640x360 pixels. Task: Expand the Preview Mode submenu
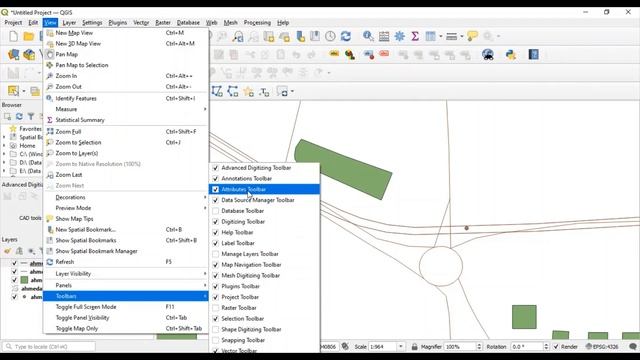click(x=126, y=208)
